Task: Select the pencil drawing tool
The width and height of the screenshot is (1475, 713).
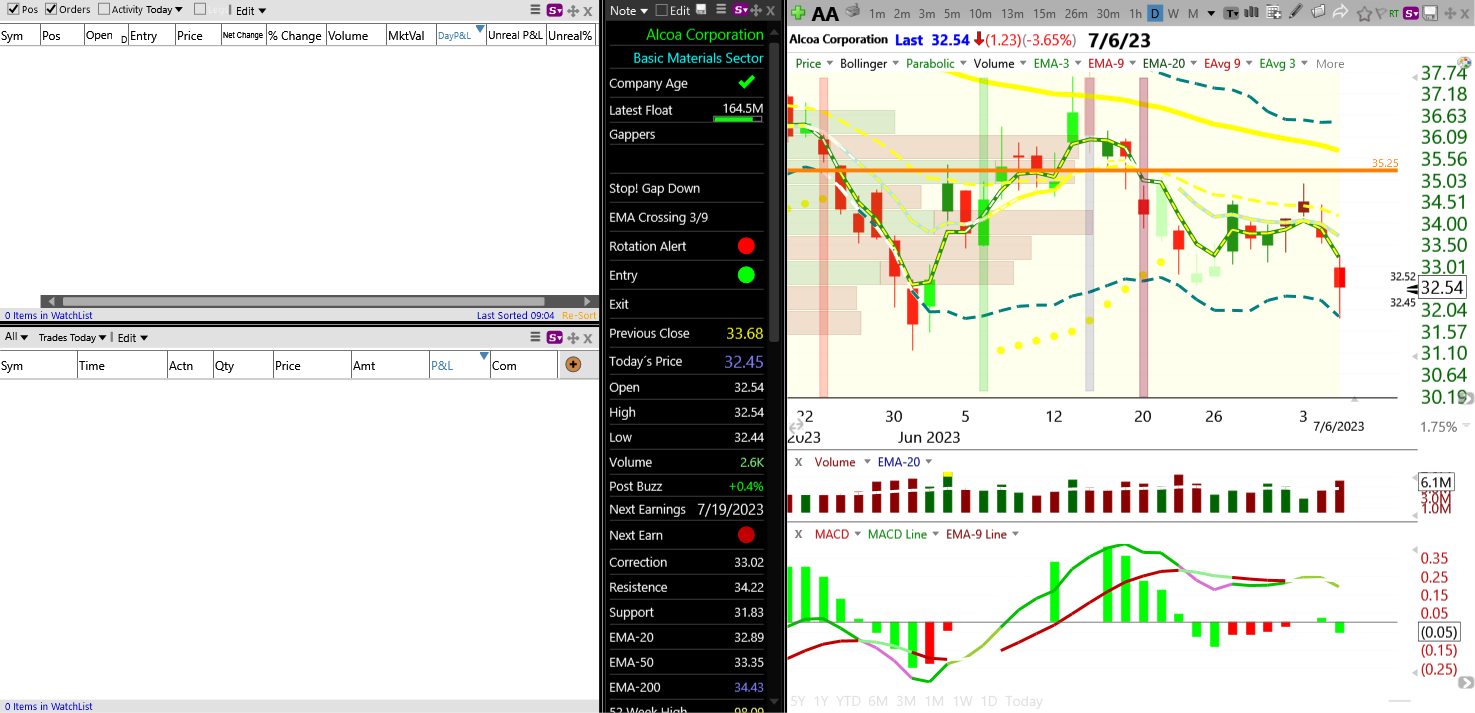Action: point(1296,12)
